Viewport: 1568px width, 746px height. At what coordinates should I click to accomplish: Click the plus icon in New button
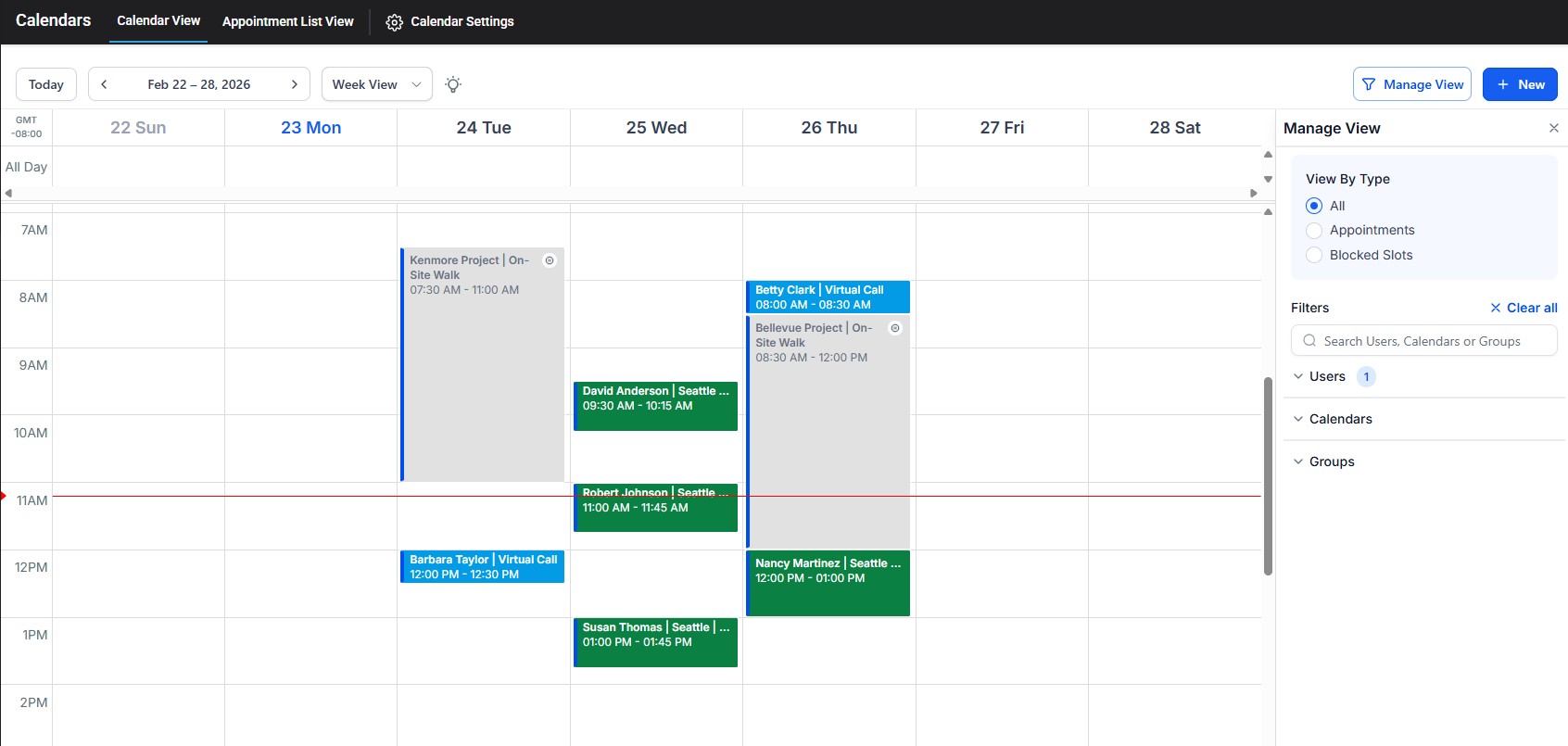pos(1503,84)
